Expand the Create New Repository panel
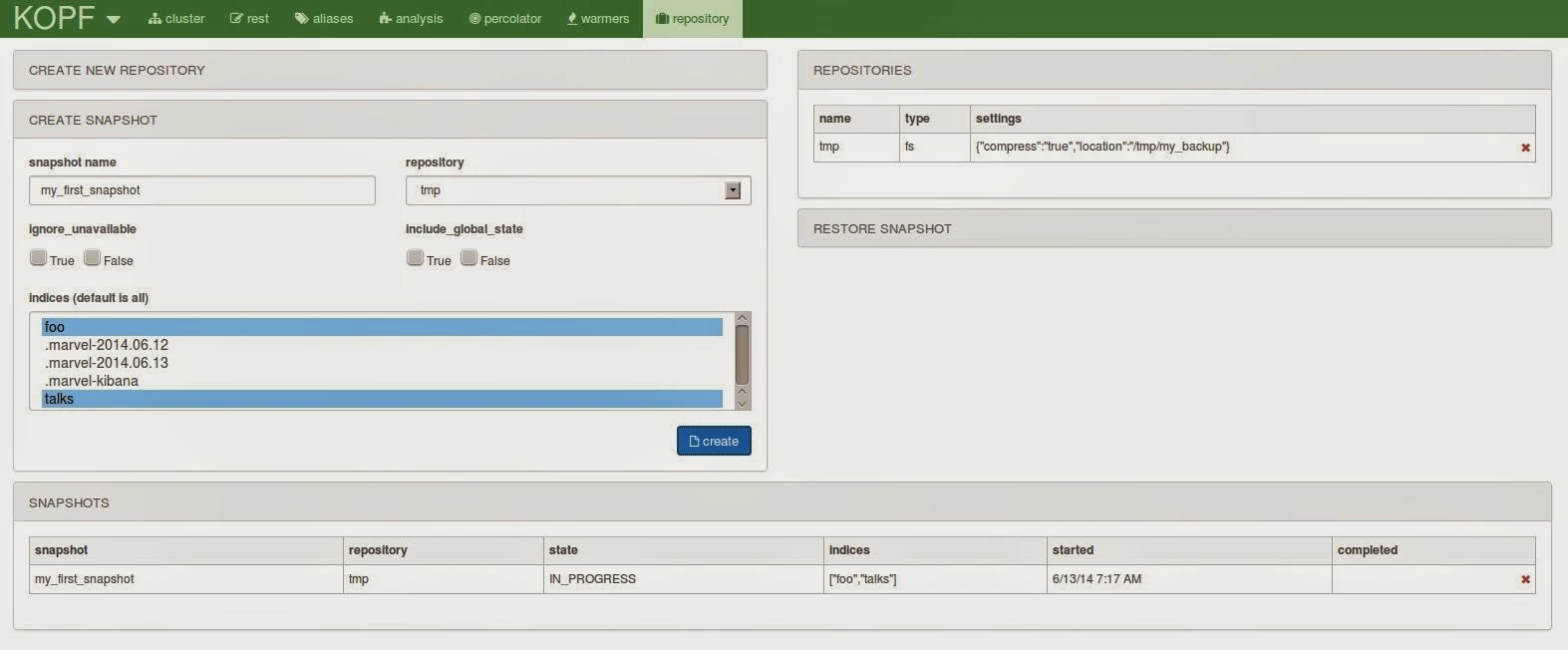This screenshot has height=650, width=1568. click(390, 71)
